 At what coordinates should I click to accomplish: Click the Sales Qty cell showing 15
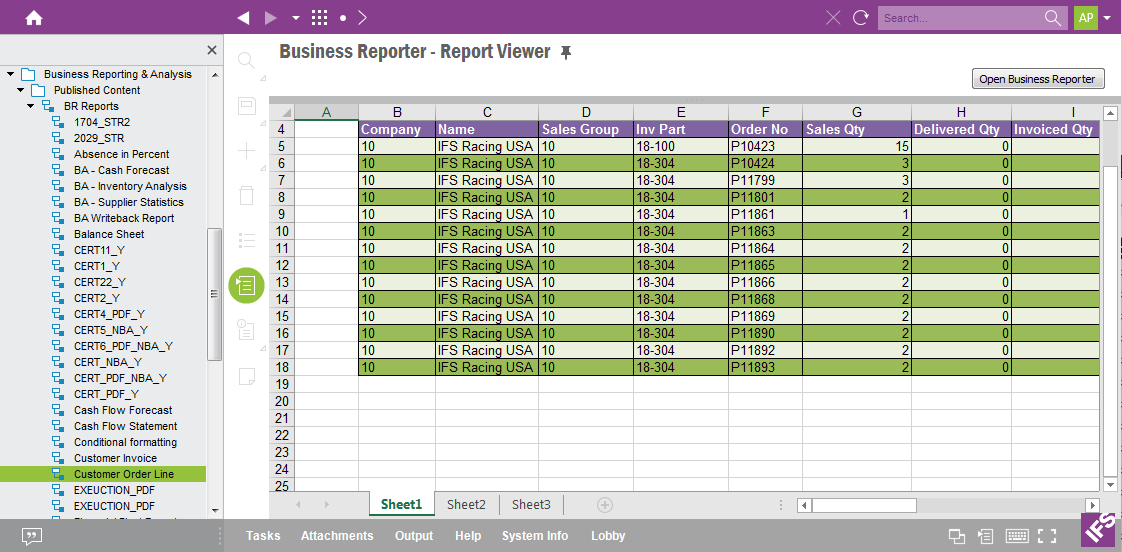pyautogui.click(x=857, y=146)
